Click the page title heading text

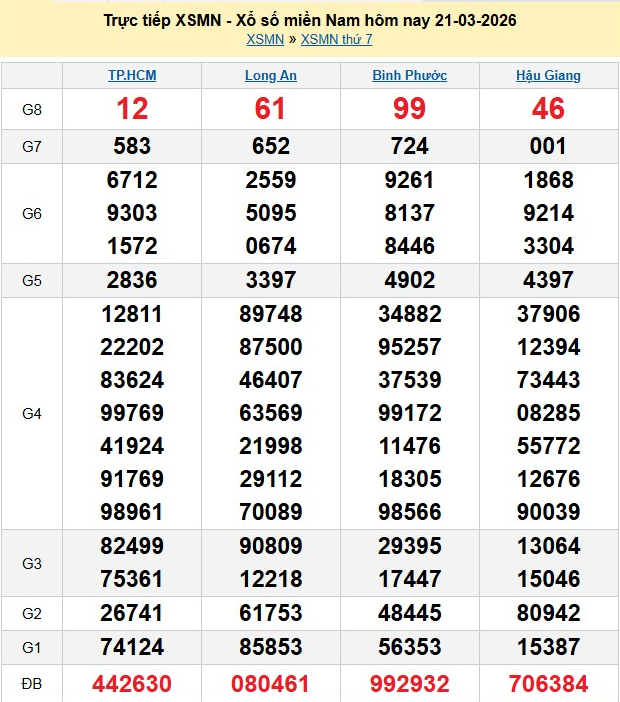pyautogui.click(x=310, y=20)
